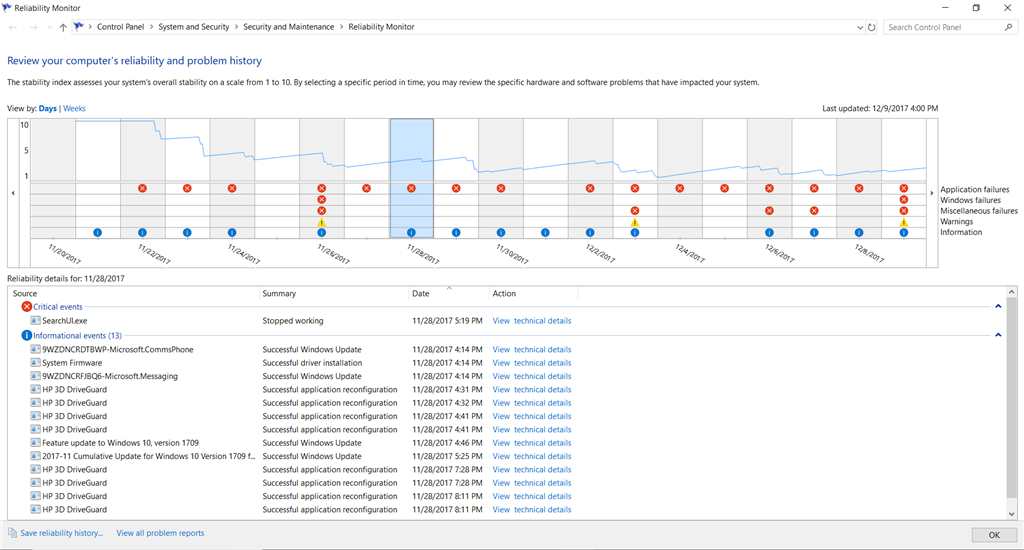The height and width of the screenshot is (550, 1024).
Task: Navigate to Security and Maintenance breadcrumb
Action: [x=289, y=27]
